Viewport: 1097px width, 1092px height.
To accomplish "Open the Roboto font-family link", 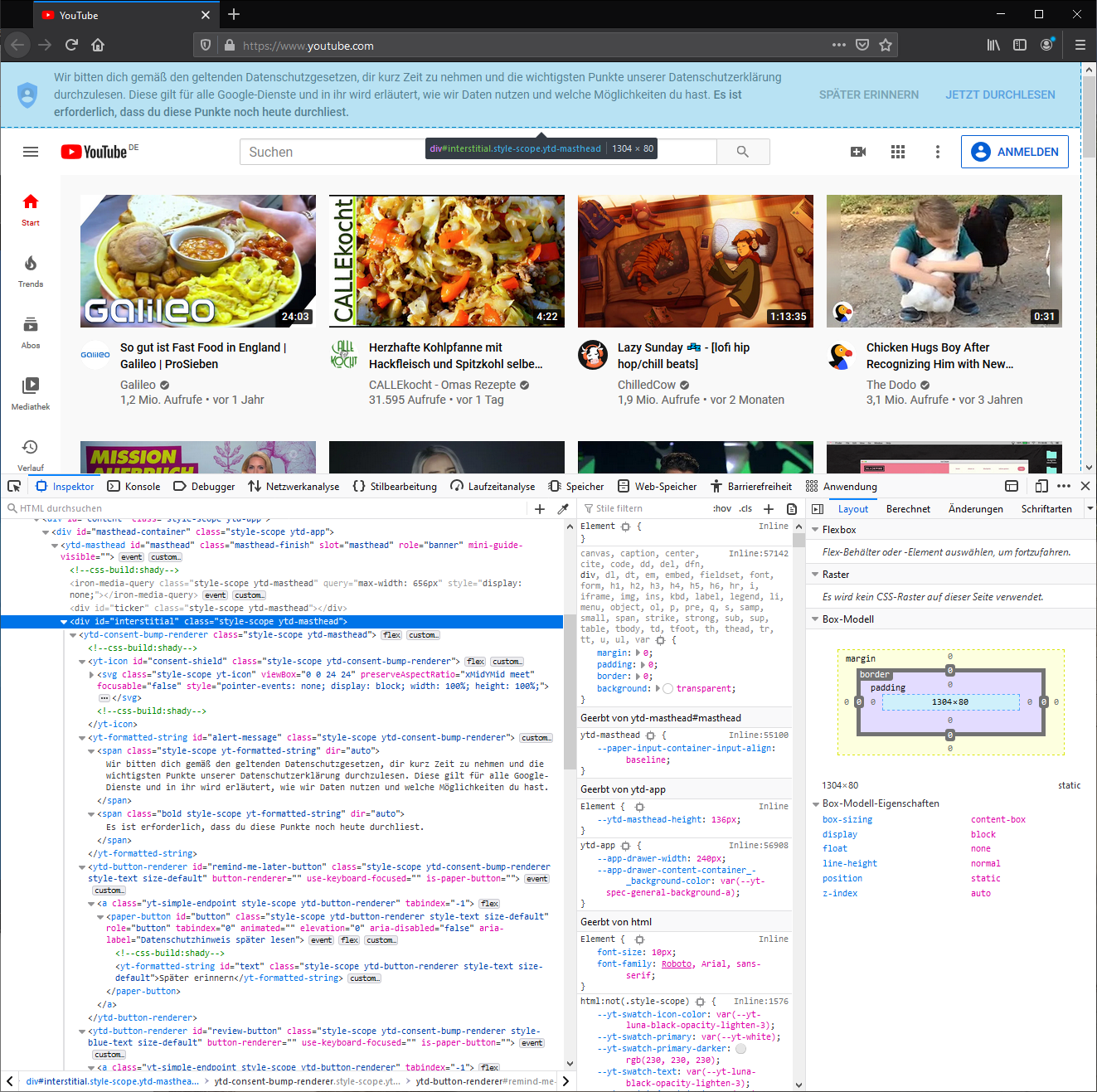I will [x=677, y=963].
